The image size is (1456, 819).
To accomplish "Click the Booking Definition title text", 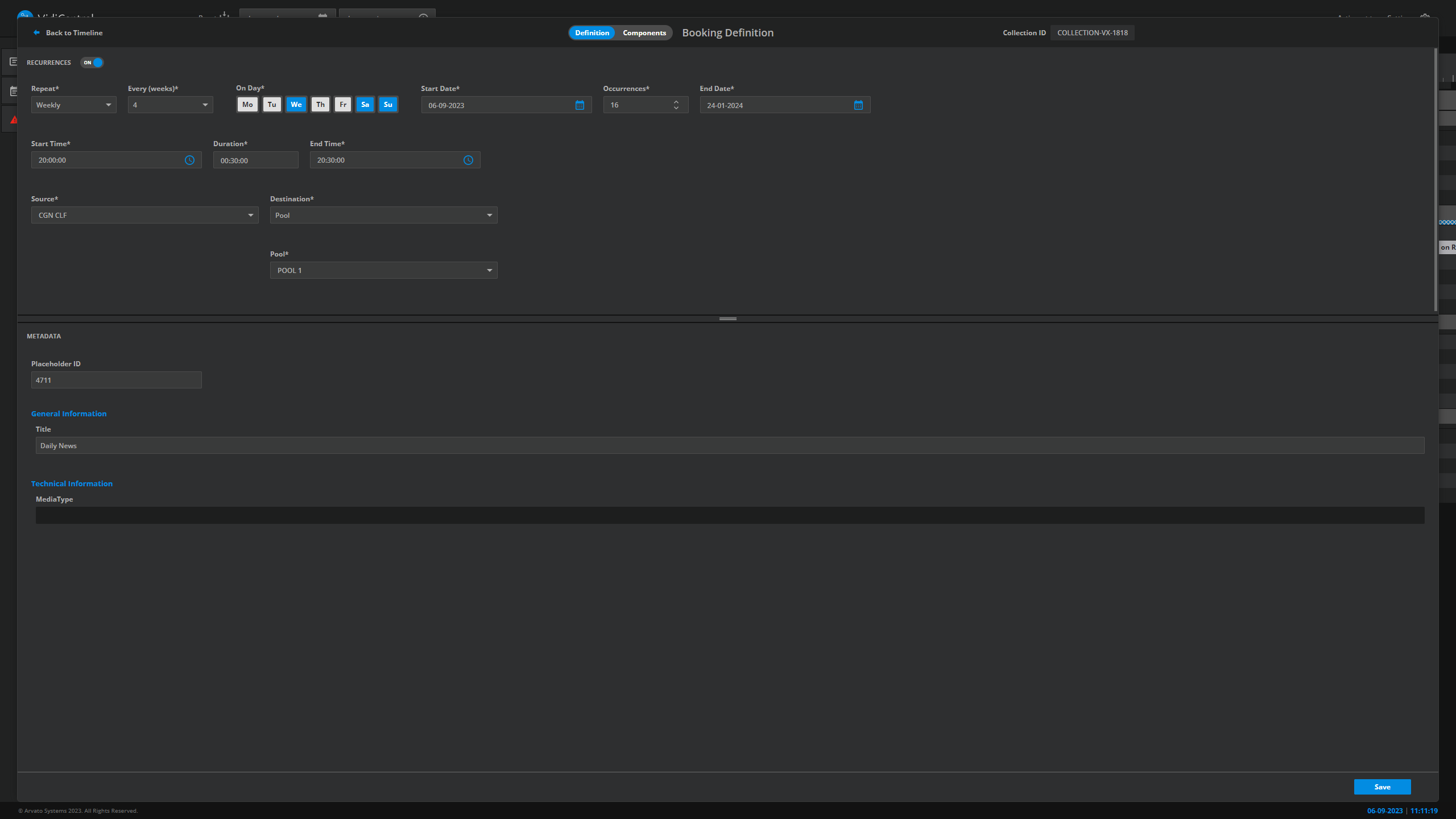I will pyautogui.click(x=728, y=32).
